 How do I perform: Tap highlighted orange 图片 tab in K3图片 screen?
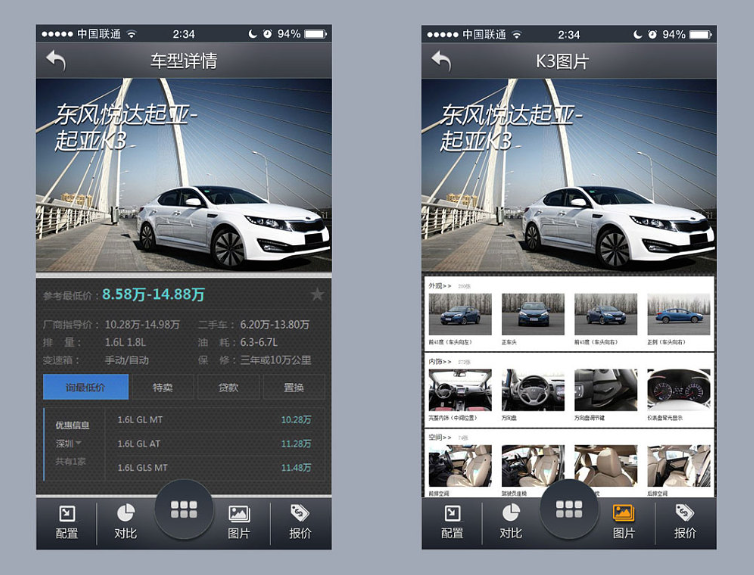624,522
